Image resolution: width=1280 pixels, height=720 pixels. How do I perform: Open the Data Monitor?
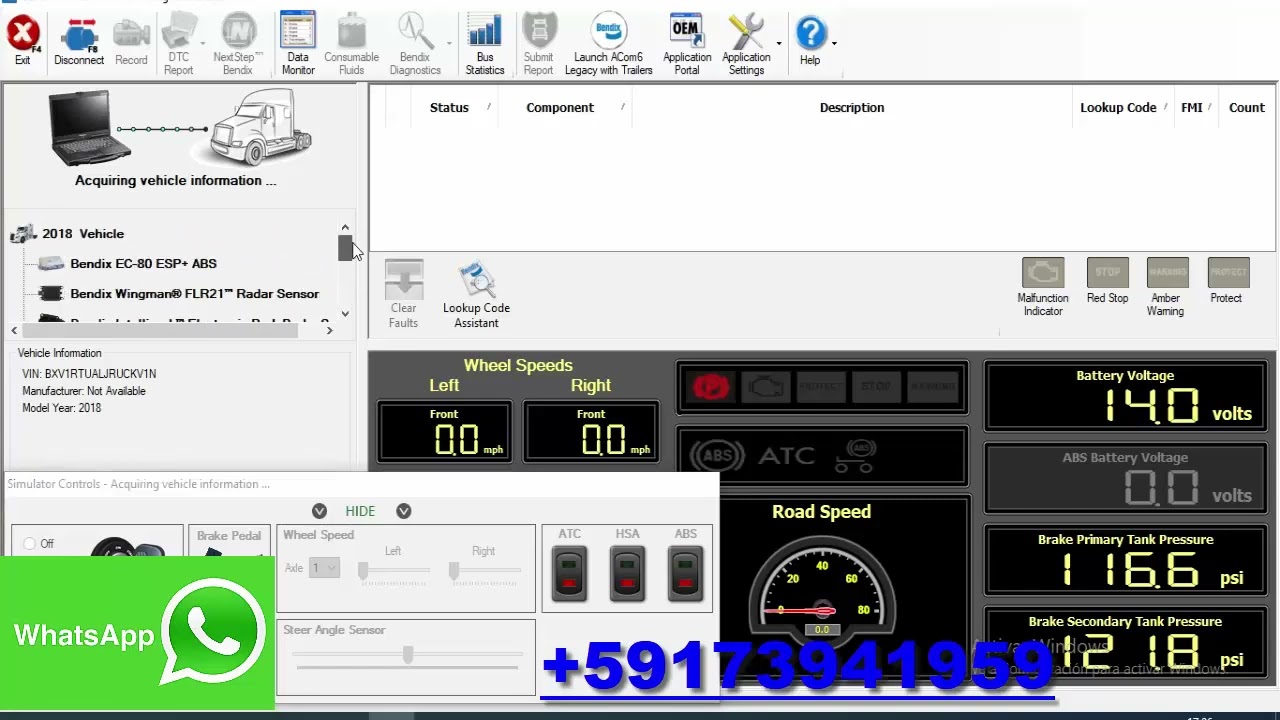pos(298,44)
